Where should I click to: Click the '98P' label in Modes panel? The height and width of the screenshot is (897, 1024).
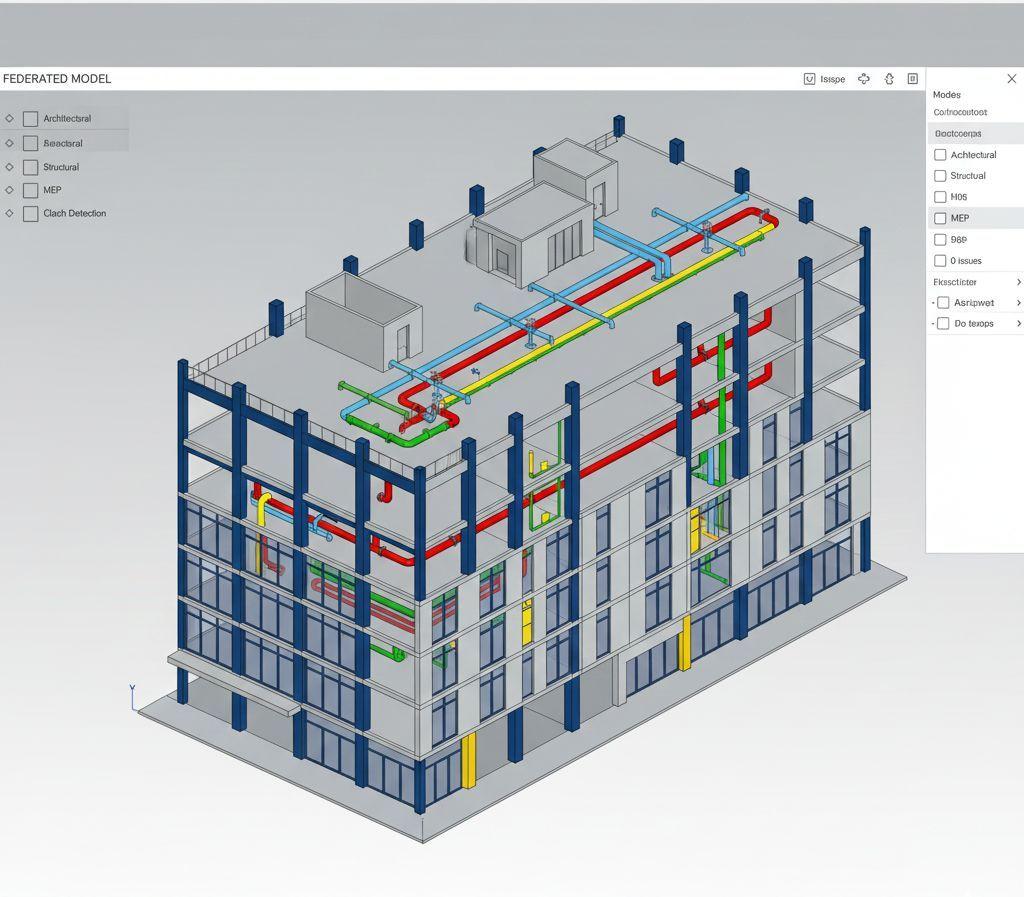958,240
